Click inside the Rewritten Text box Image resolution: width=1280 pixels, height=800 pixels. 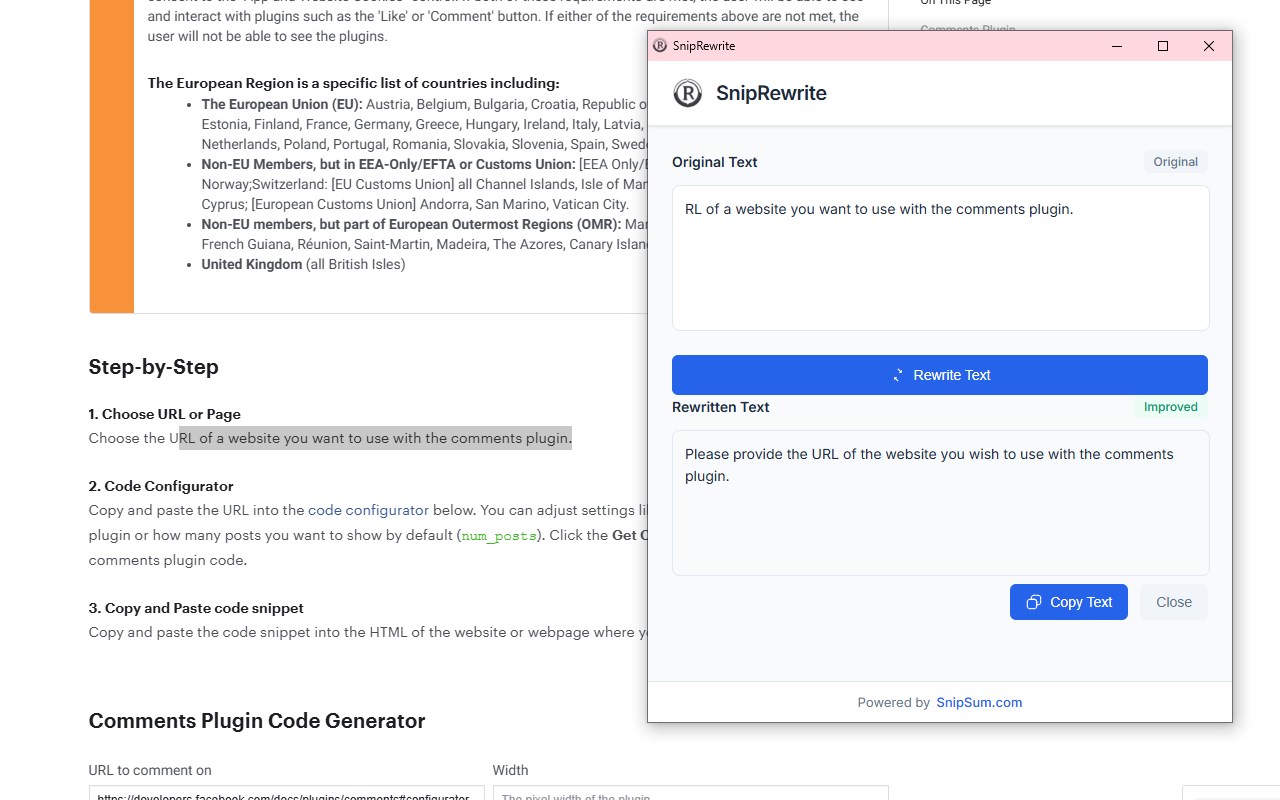tap(941, 503)
